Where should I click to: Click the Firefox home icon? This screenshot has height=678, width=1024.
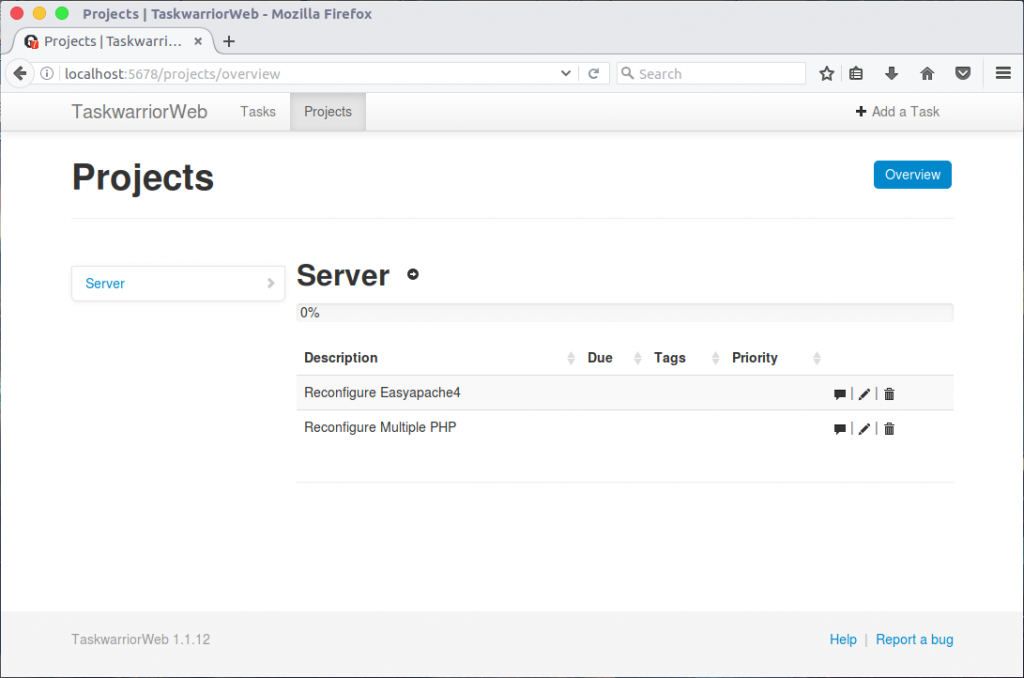pyautogui.click(x=927, y=73)
